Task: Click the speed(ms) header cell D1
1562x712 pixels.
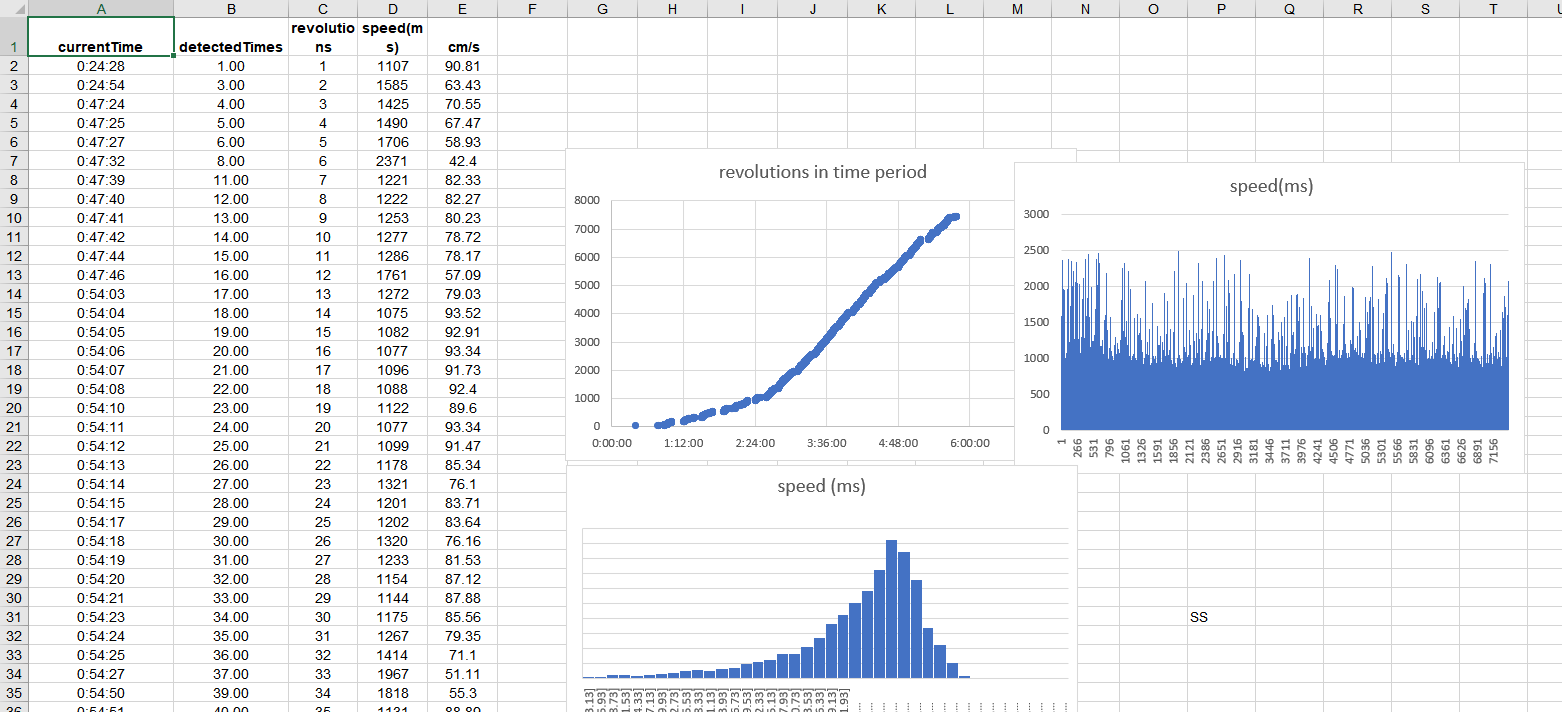Action: [x=391, y=37]
